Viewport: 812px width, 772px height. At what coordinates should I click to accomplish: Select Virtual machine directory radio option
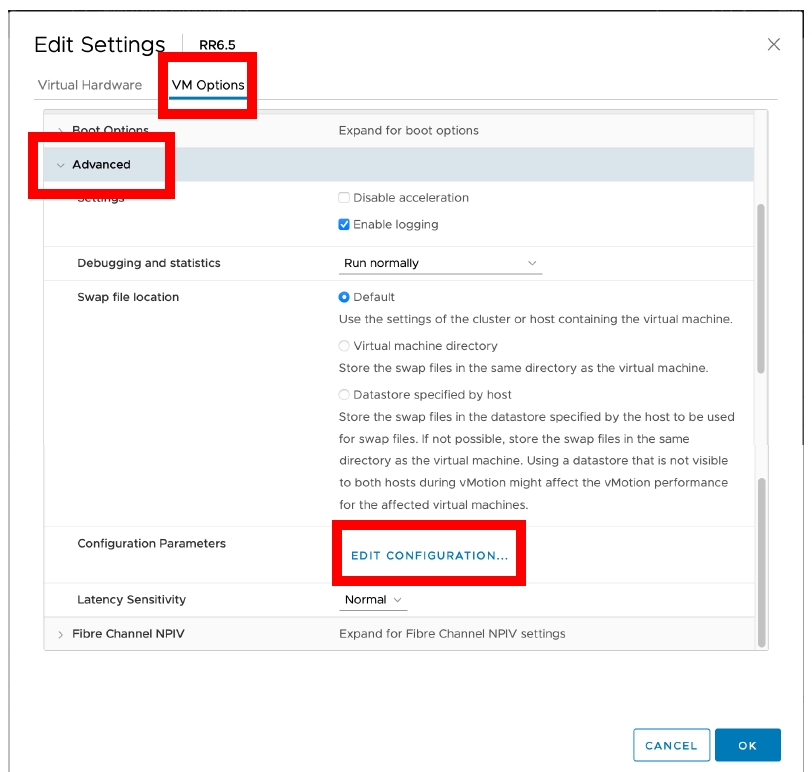(344, 345)
